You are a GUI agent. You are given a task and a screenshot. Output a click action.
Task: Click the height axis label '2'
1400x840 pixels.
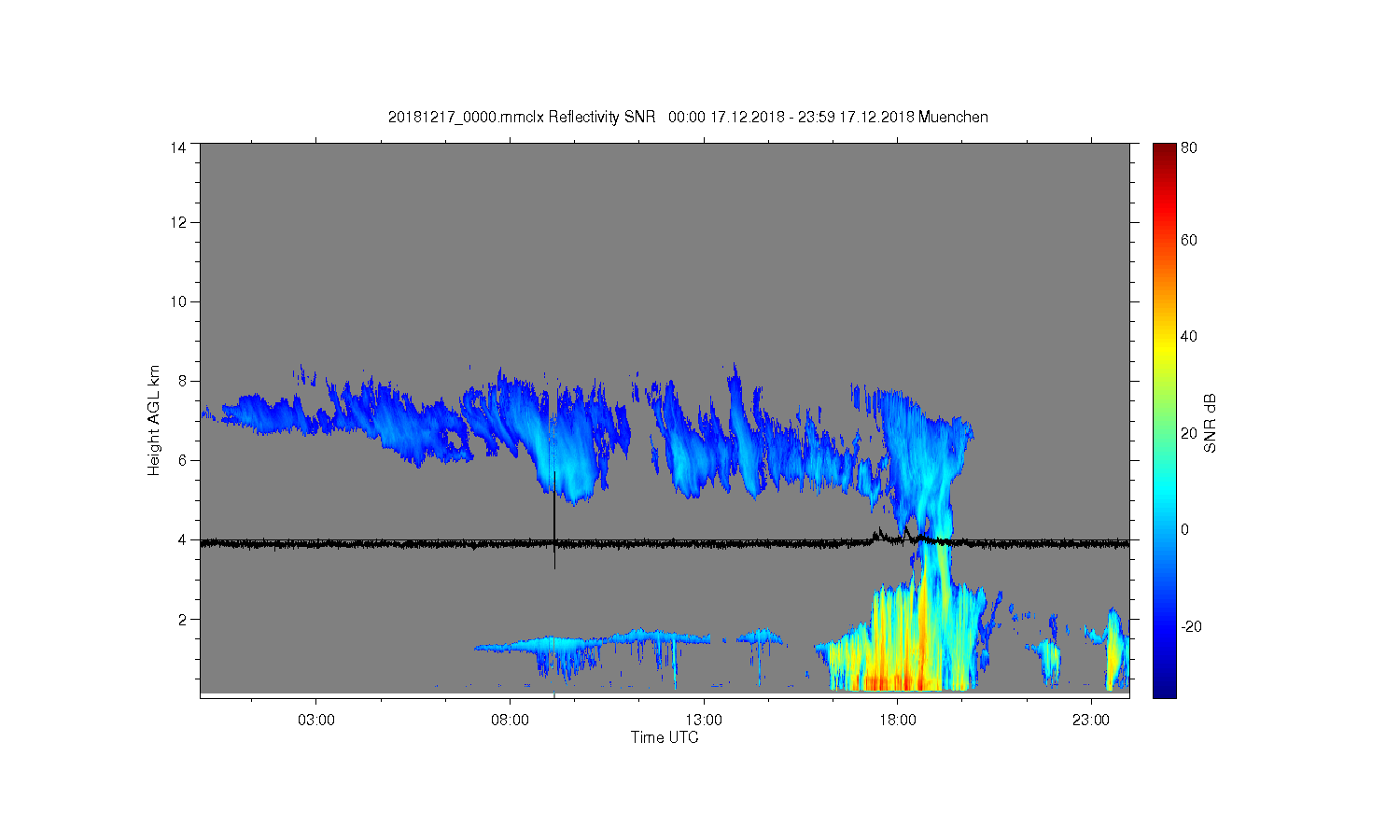pos(181,619)
